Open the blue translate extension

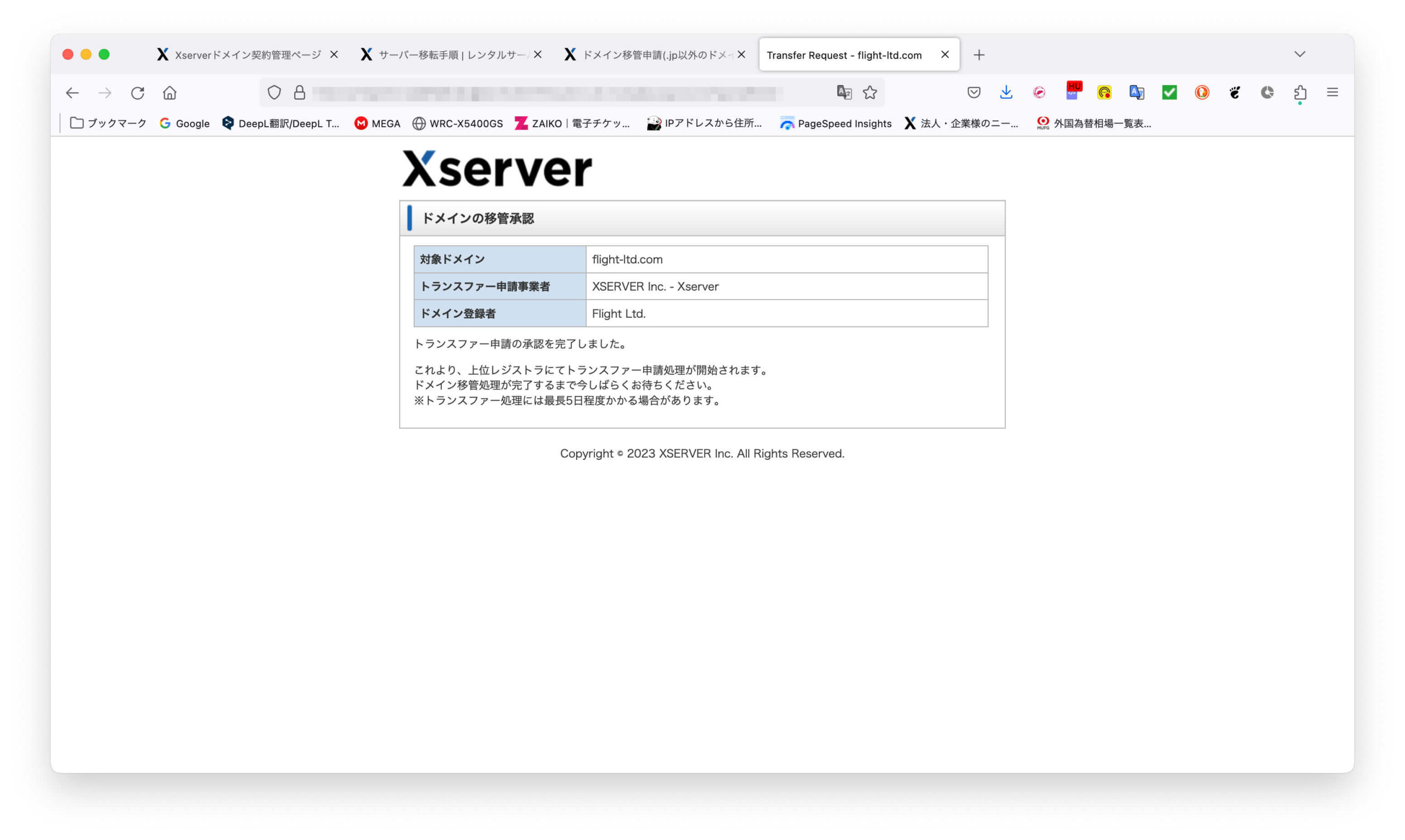pyautogui.click(x=1137, y=92)
